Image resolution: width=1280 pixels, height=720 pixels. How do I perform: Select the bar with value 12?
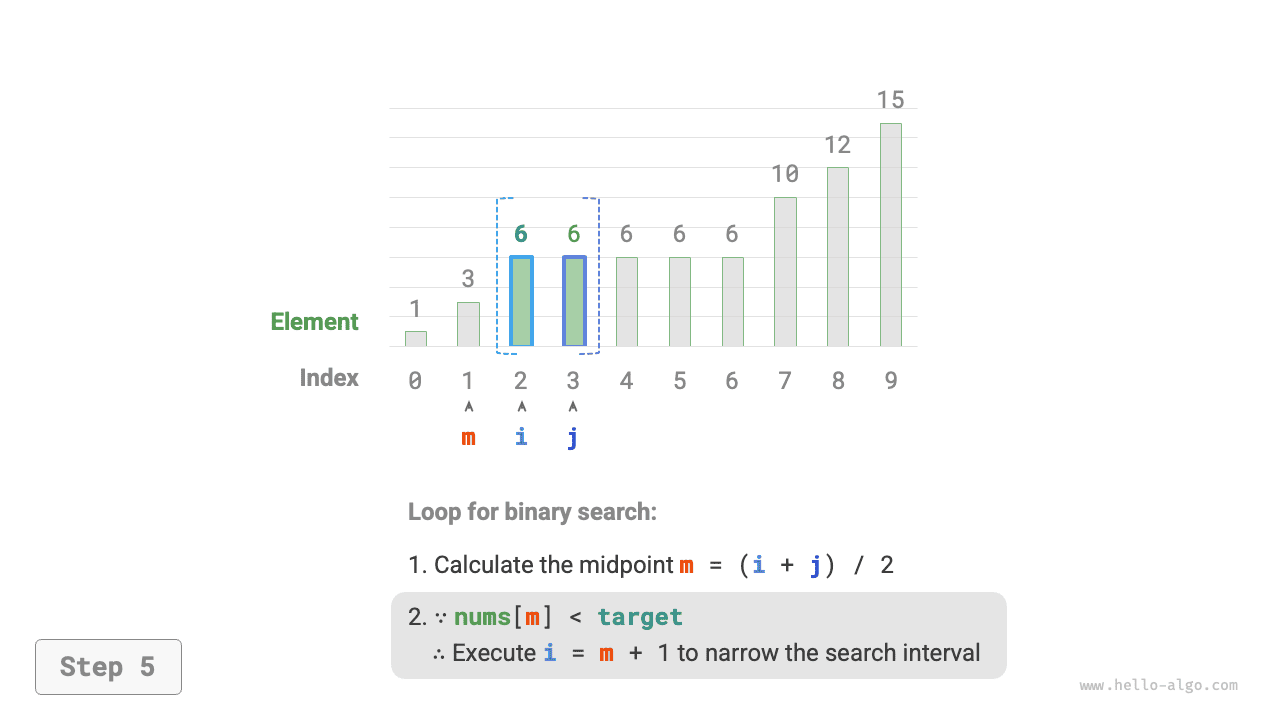point(837,257)
